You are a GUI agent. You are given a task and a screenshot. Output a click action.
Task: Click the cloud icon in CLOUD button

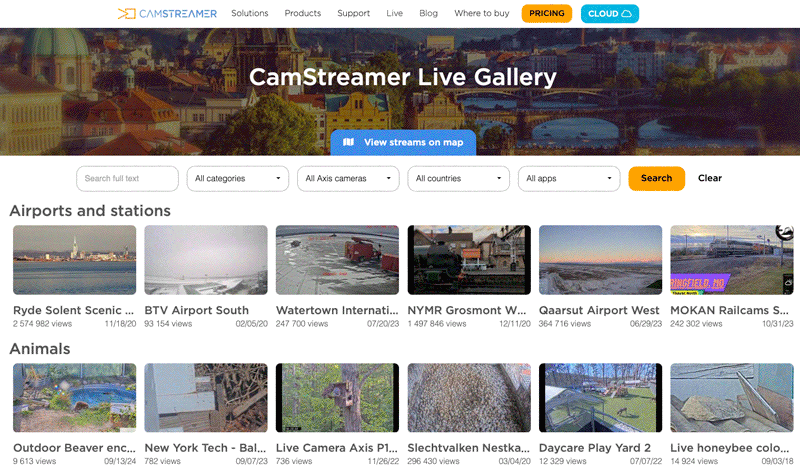[627, 14]
